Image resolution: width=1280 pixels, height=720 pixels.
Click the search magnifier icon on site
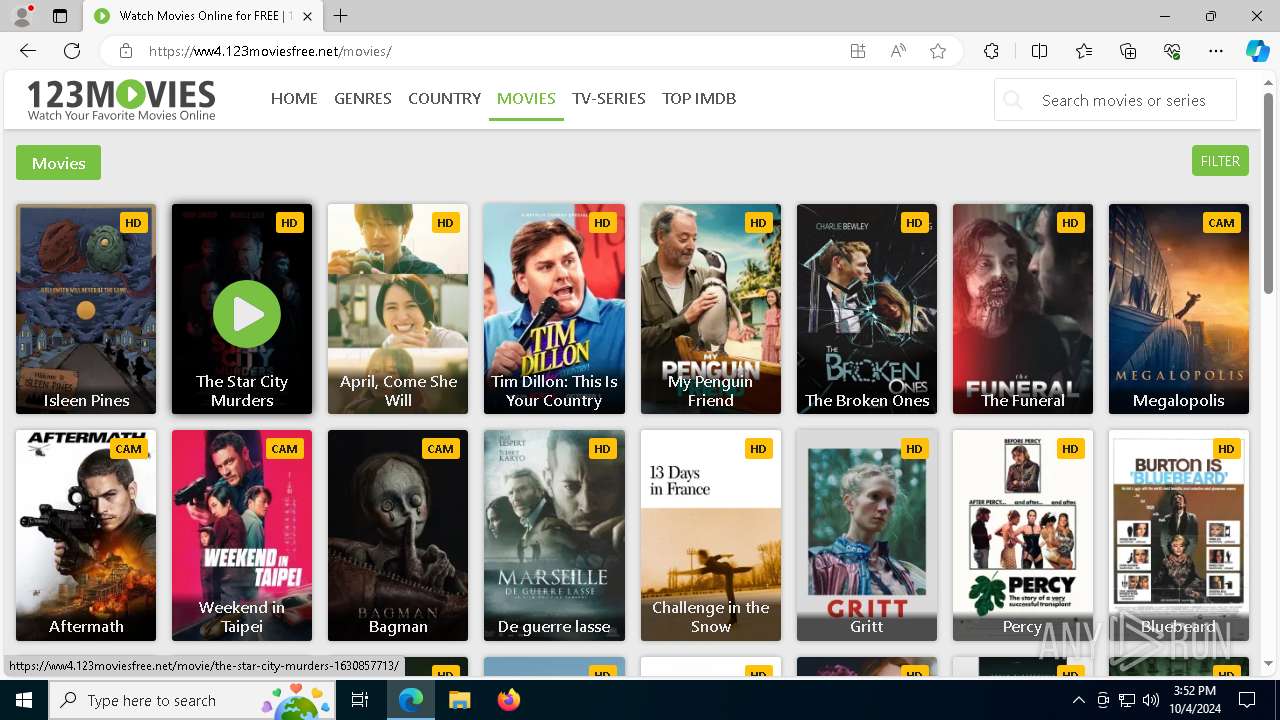click(1013, 100)
